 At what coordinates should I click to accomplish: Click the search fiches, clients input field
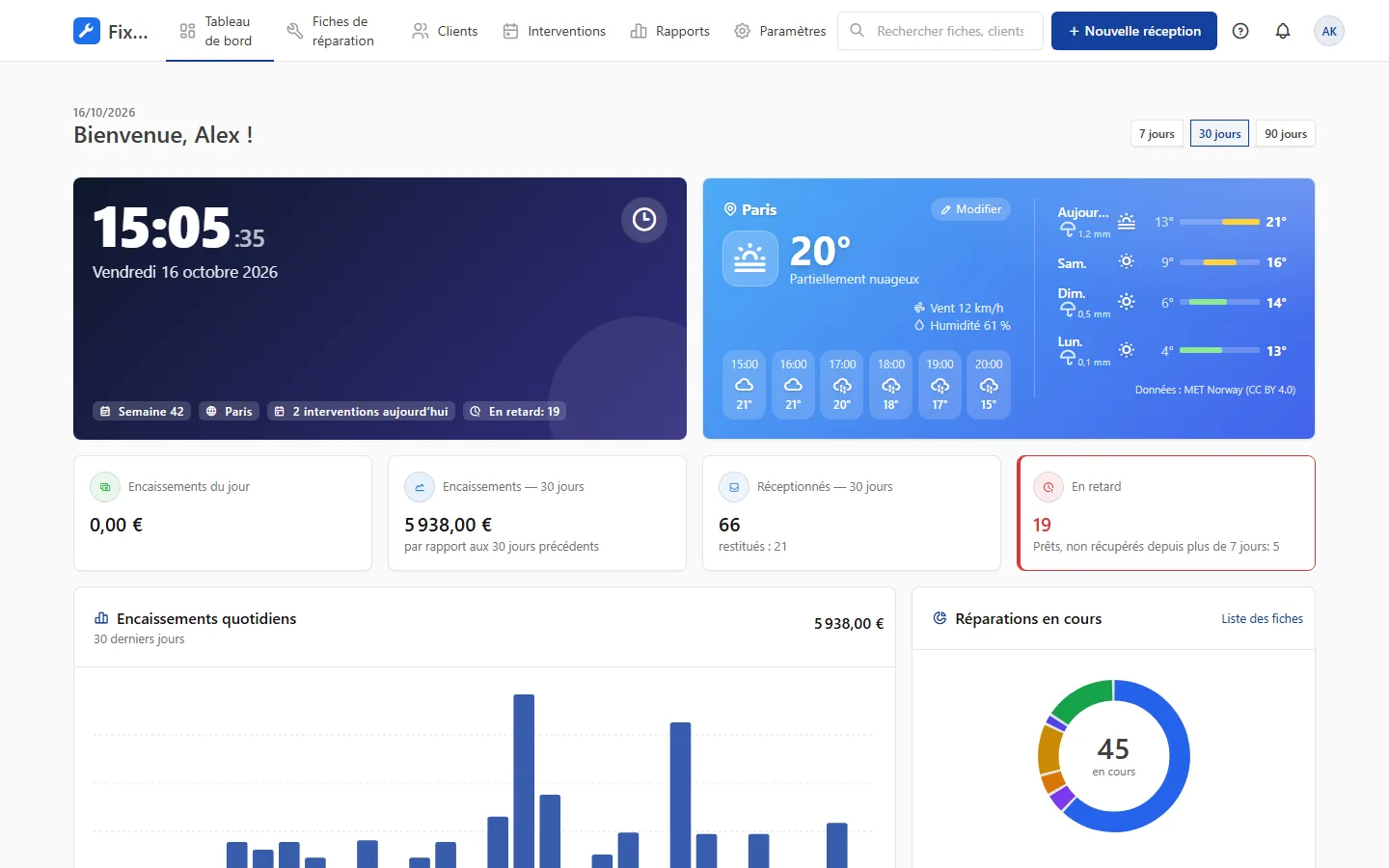(x=940, y=31)
